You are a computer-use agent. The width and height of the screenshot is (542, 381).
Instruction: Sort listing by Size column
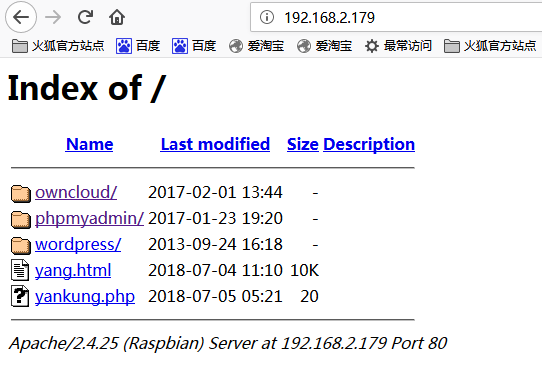(302, 144)
